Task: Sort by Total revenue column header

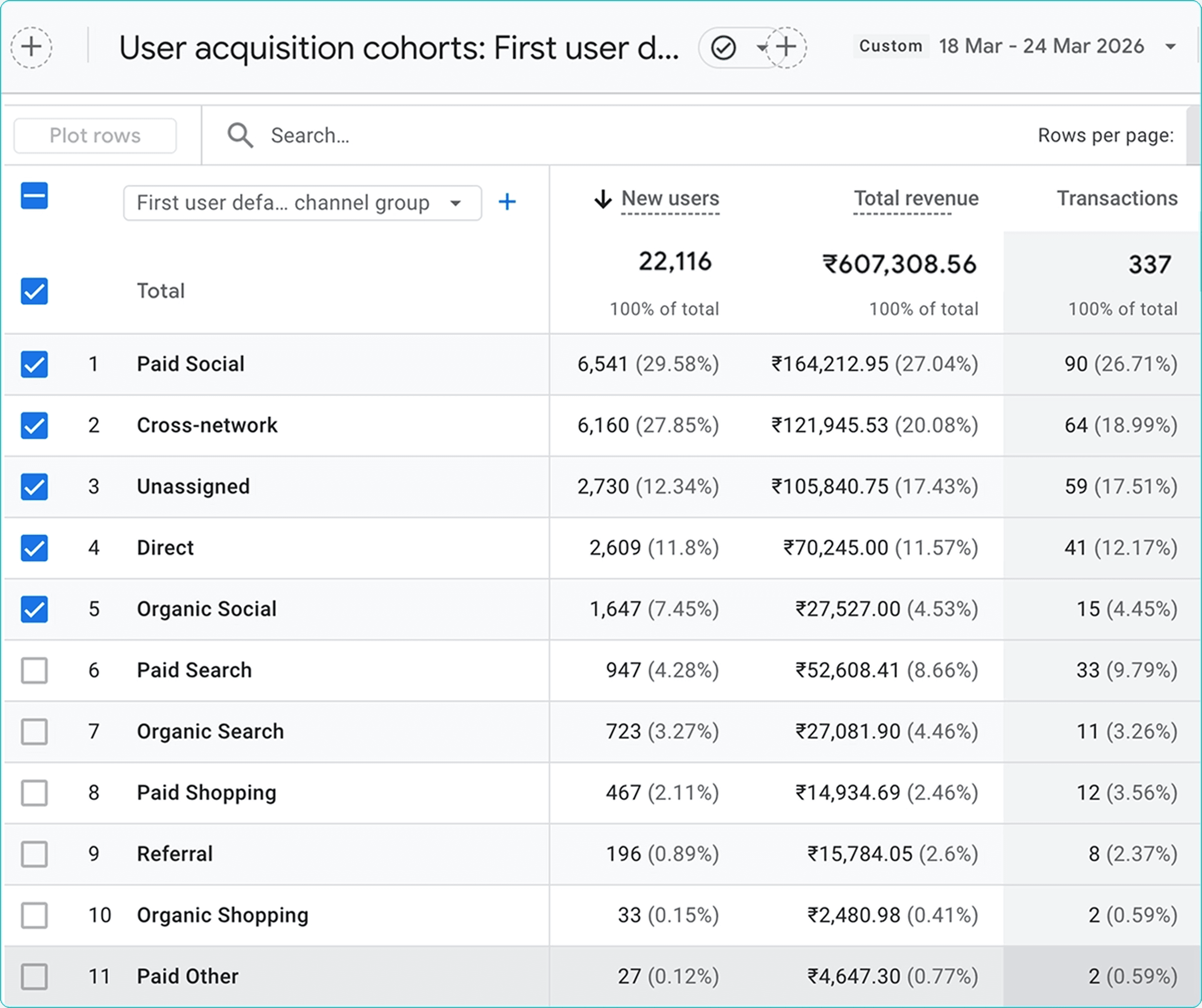Action: (916, 199)
